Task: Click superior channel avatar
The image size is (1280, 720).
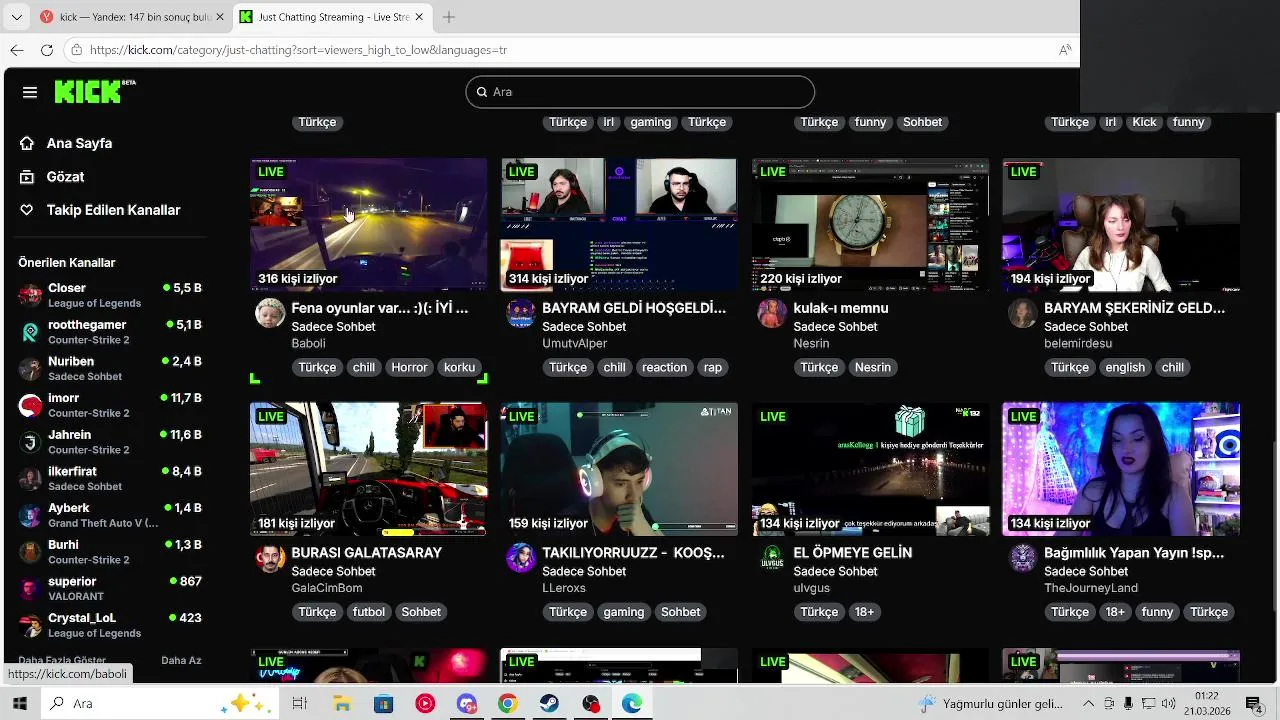Action: tap(31, 588)
